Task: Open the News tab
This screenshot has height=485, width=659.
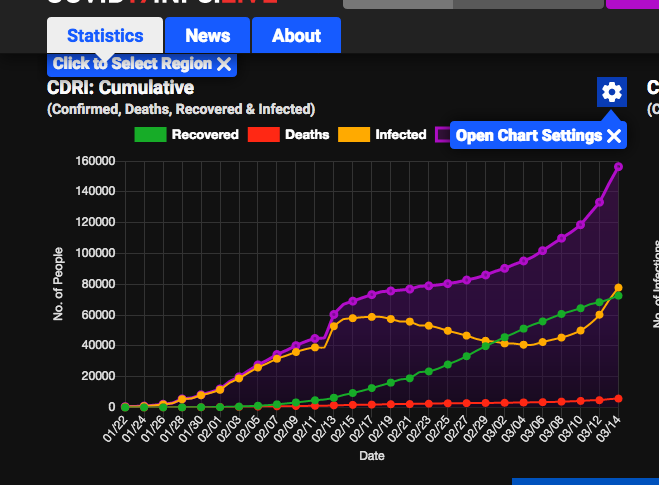Action: (x=207, y=36)
